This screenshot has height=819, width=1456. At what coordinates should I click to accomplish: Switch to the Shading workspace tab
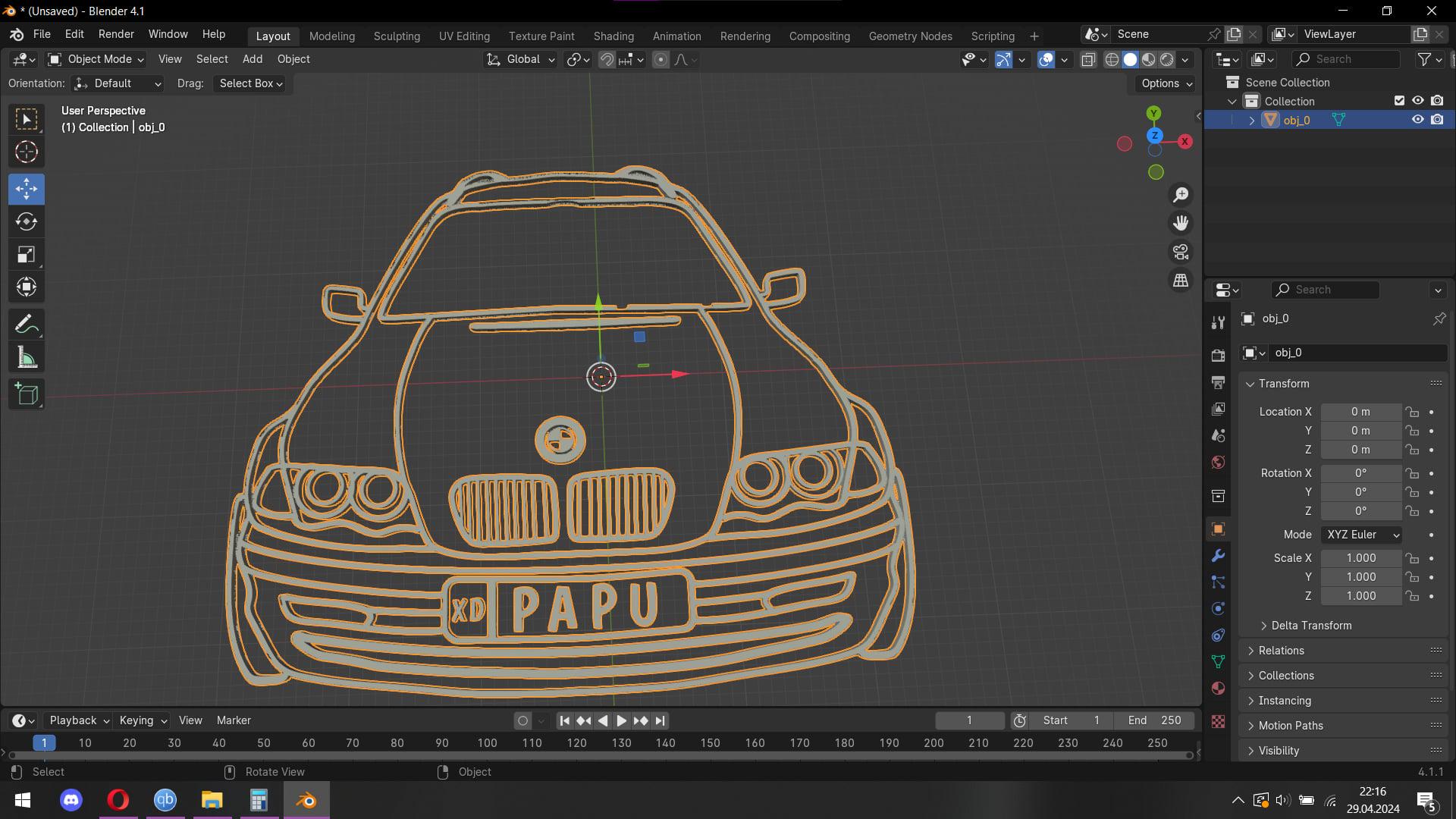tap(613, 36)
